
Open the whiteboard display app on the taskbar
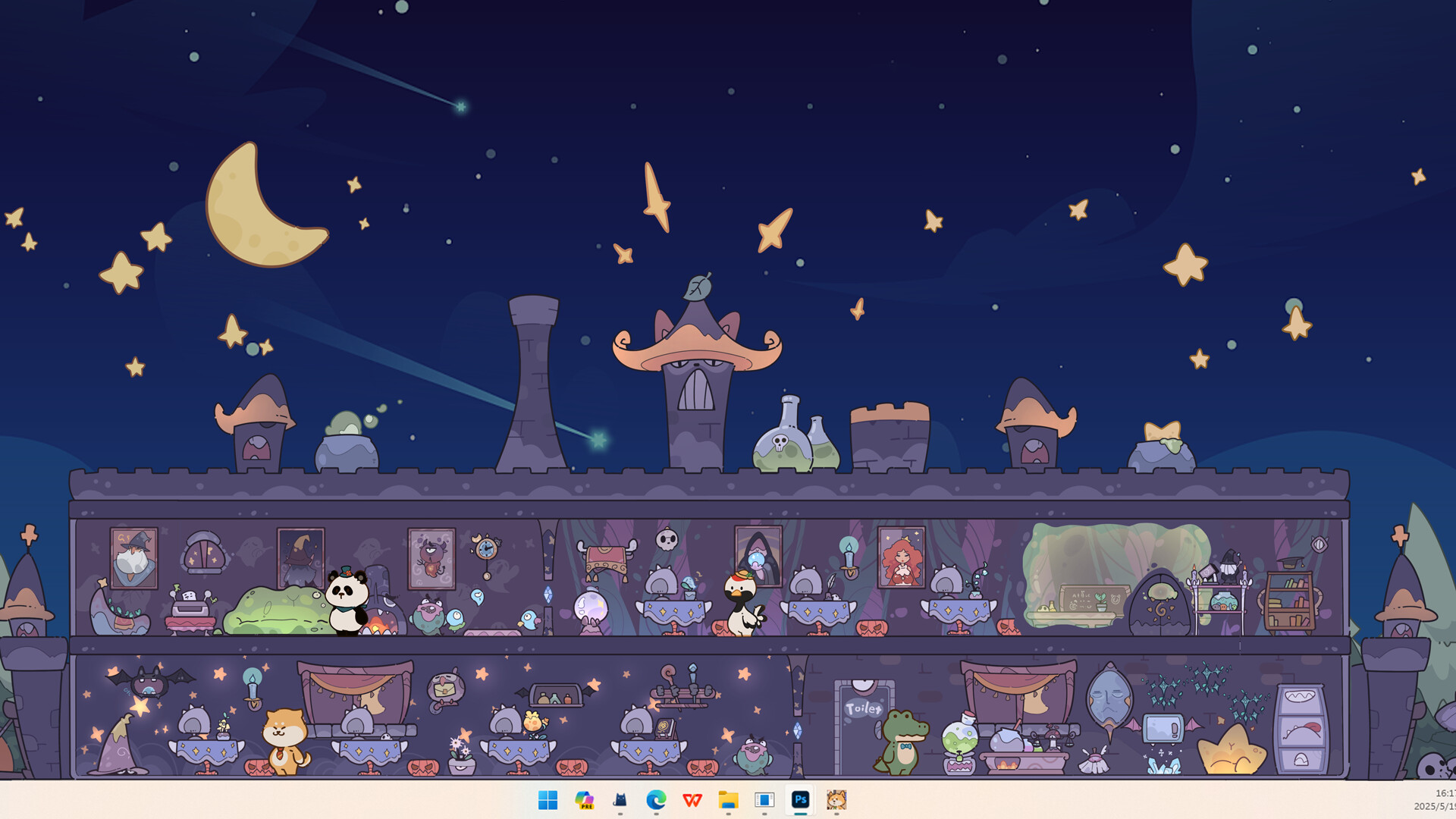pyautogui.click(x=766, y=799)
